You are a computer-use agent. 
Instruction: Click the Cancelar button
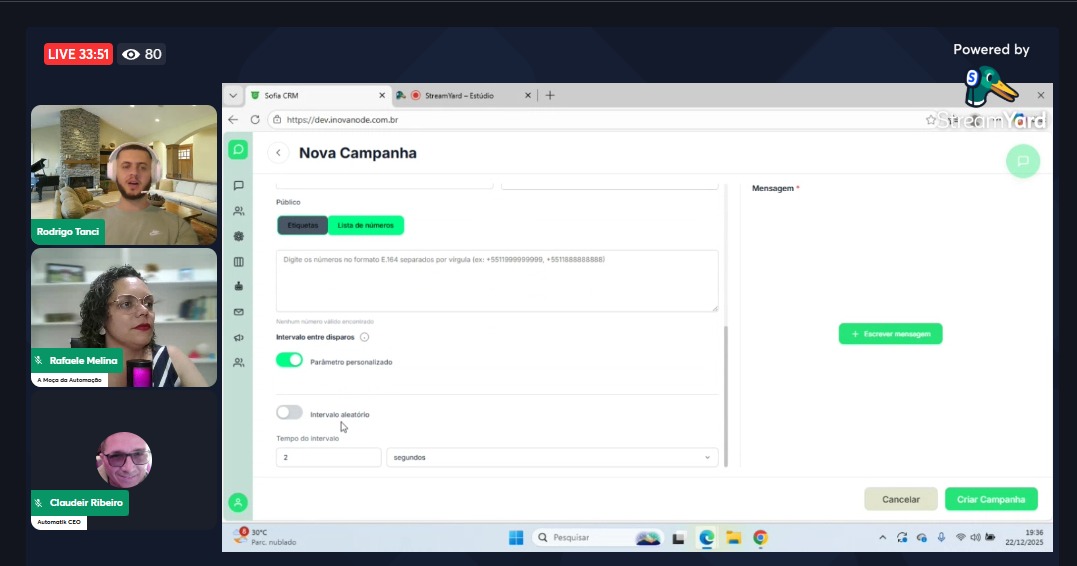coord(900,499)
